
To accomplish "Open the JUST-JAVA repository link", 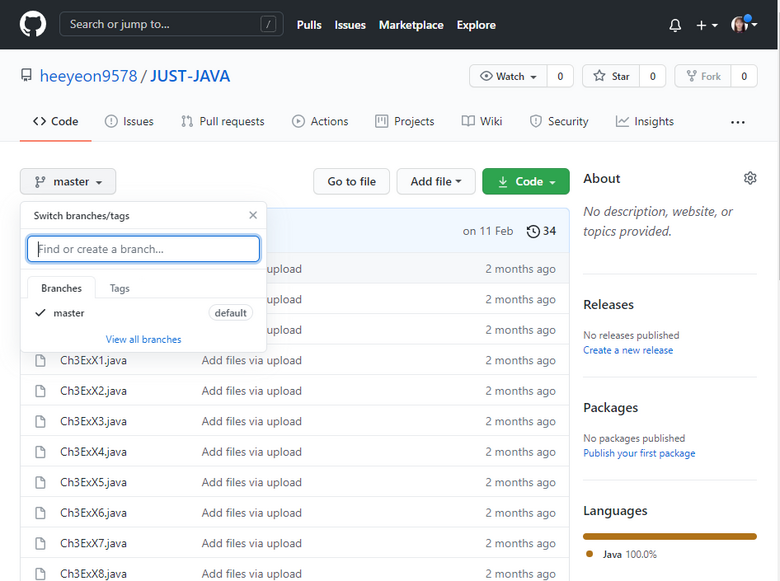I will click(190, 76).
